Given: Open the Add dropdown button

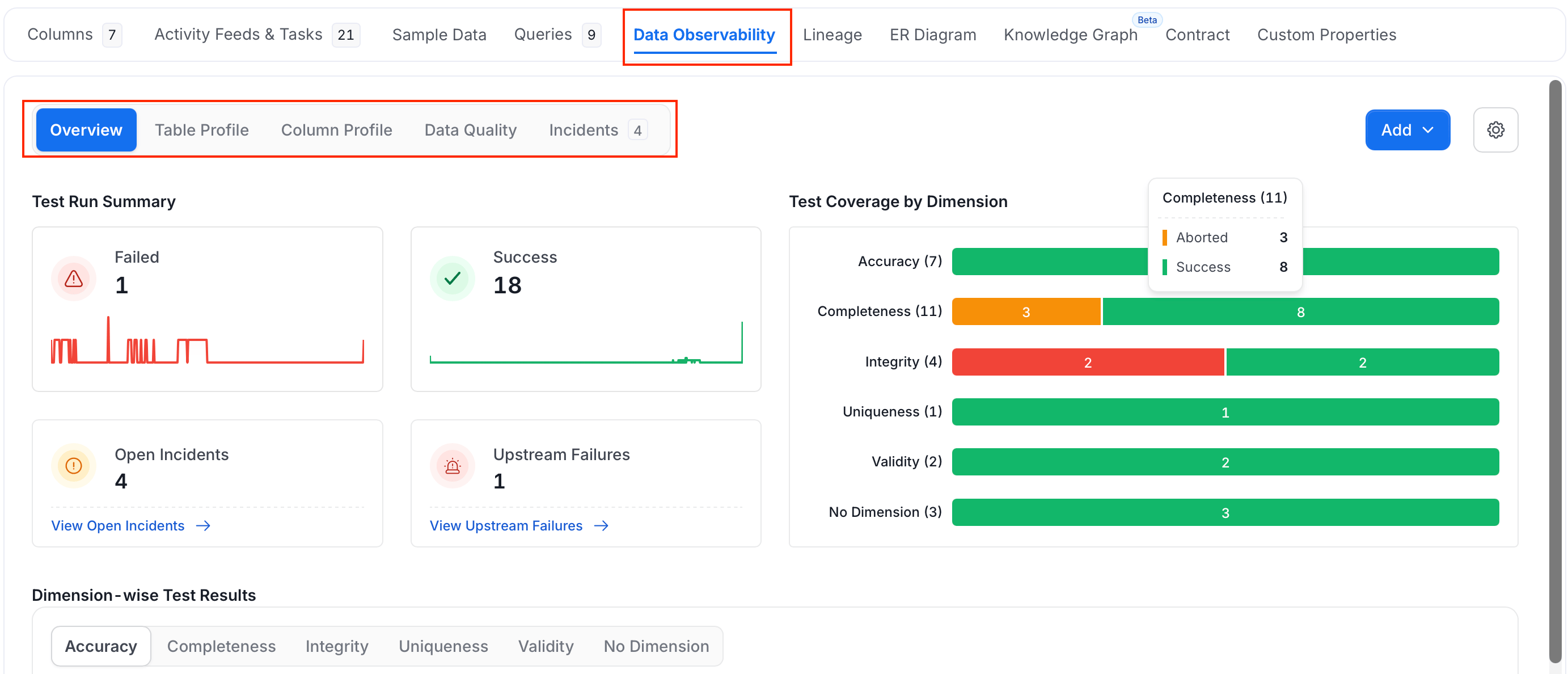Looking at the screenshot, I should (x=1408, y=130).
